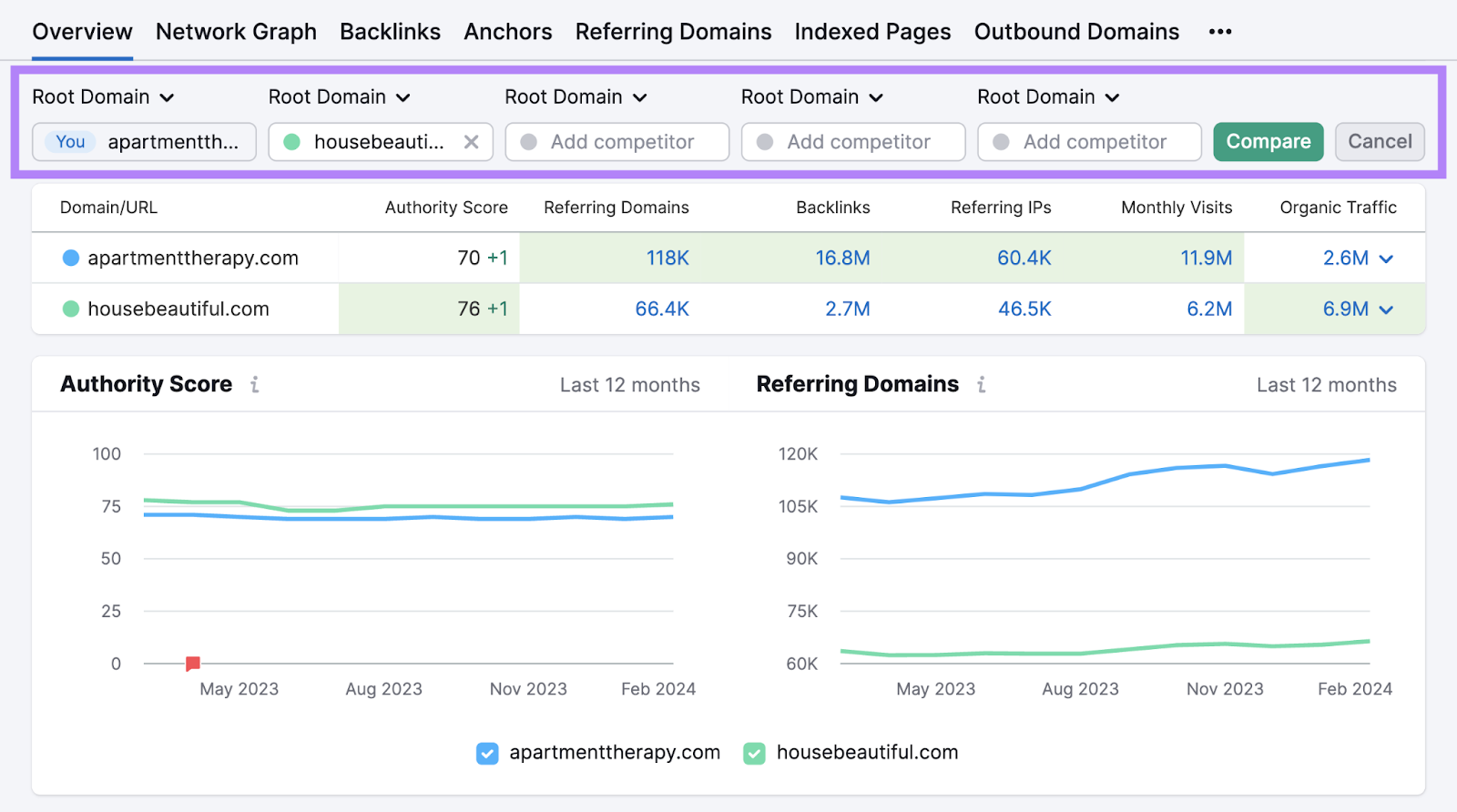Select the Anchors tab
The height and width of the screenshot is (812, 1457).
coord(507,32)
